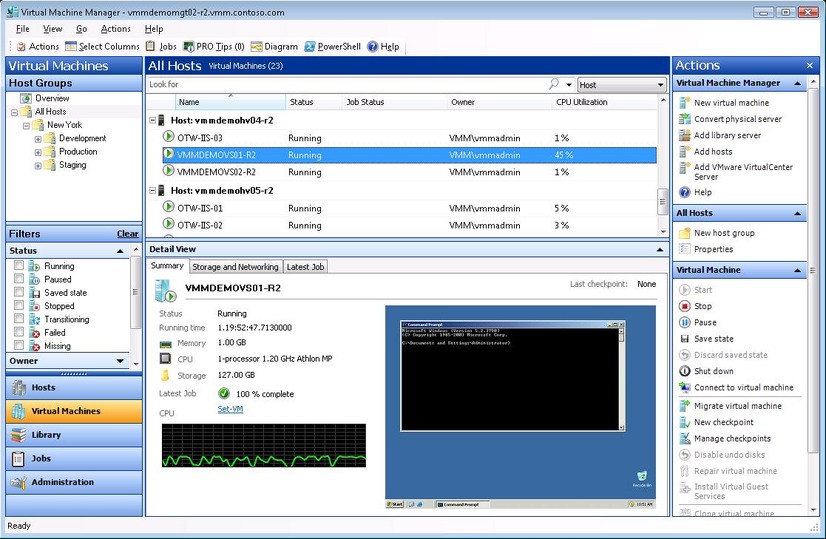Close the Actions pane
The image size is (826, 539).
[x=810, y=65]
